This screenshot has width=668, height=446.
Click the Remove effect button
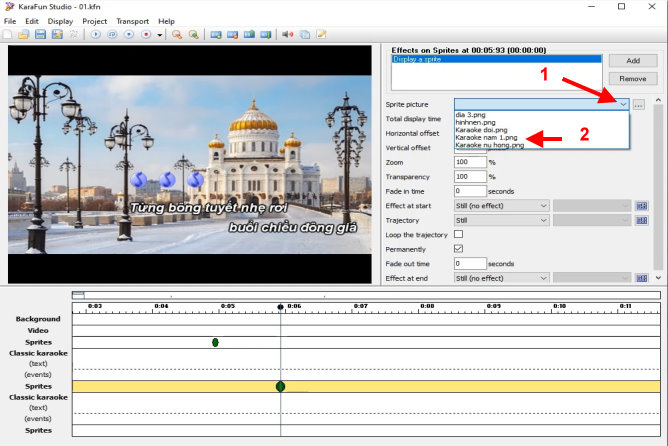pos(632,78)
